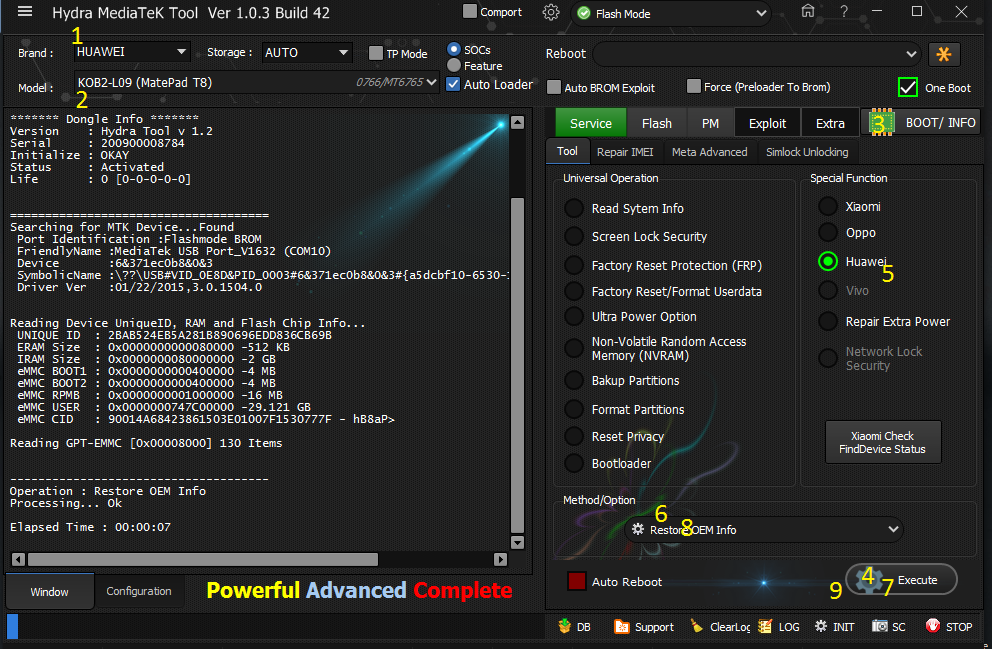Image resolution: width=992 pixels, height=649 pixels.
Task: Click the log vertical scrollbar thumb
Action: [x=518, y=366]
